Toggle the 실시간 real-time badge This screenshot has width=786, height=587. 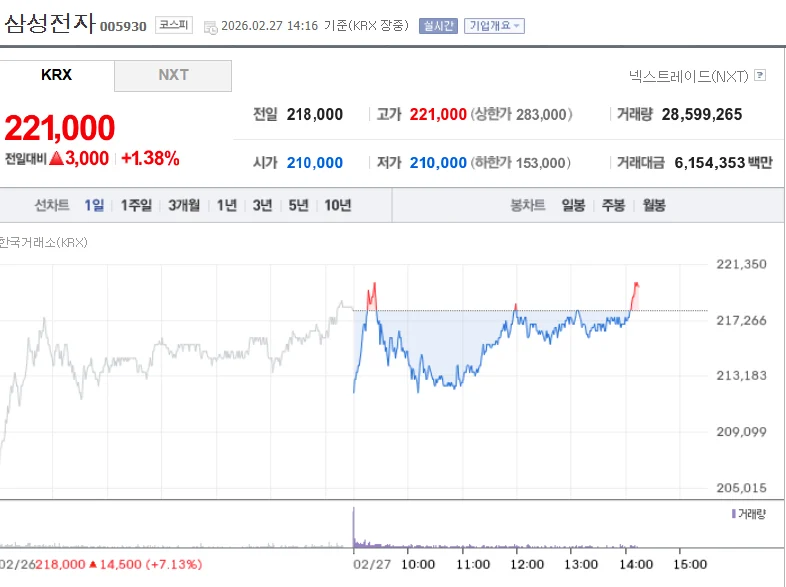pyautogui.click(x=438, y=26)
